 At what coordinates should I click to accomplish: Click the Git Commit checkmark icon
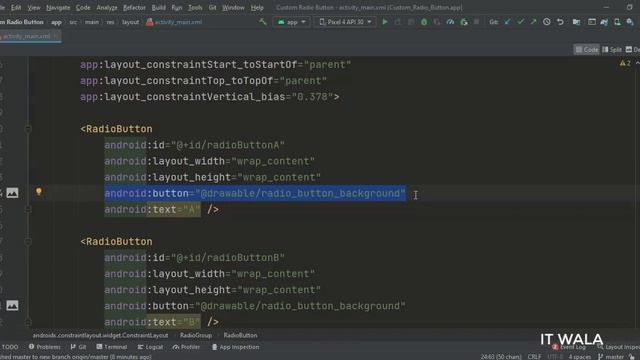[520, 22]
